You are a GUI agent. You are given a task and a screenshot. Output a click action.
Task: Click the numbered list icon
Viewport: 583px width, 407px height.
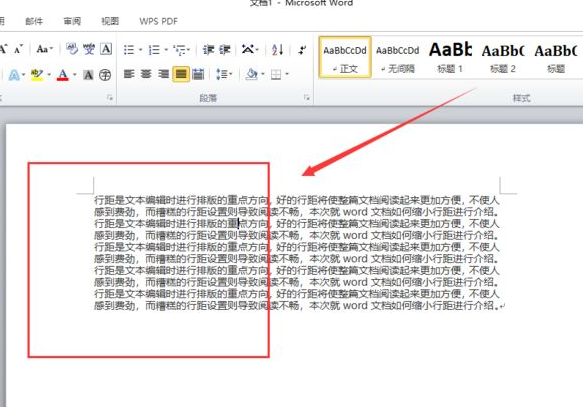[154, 50]
